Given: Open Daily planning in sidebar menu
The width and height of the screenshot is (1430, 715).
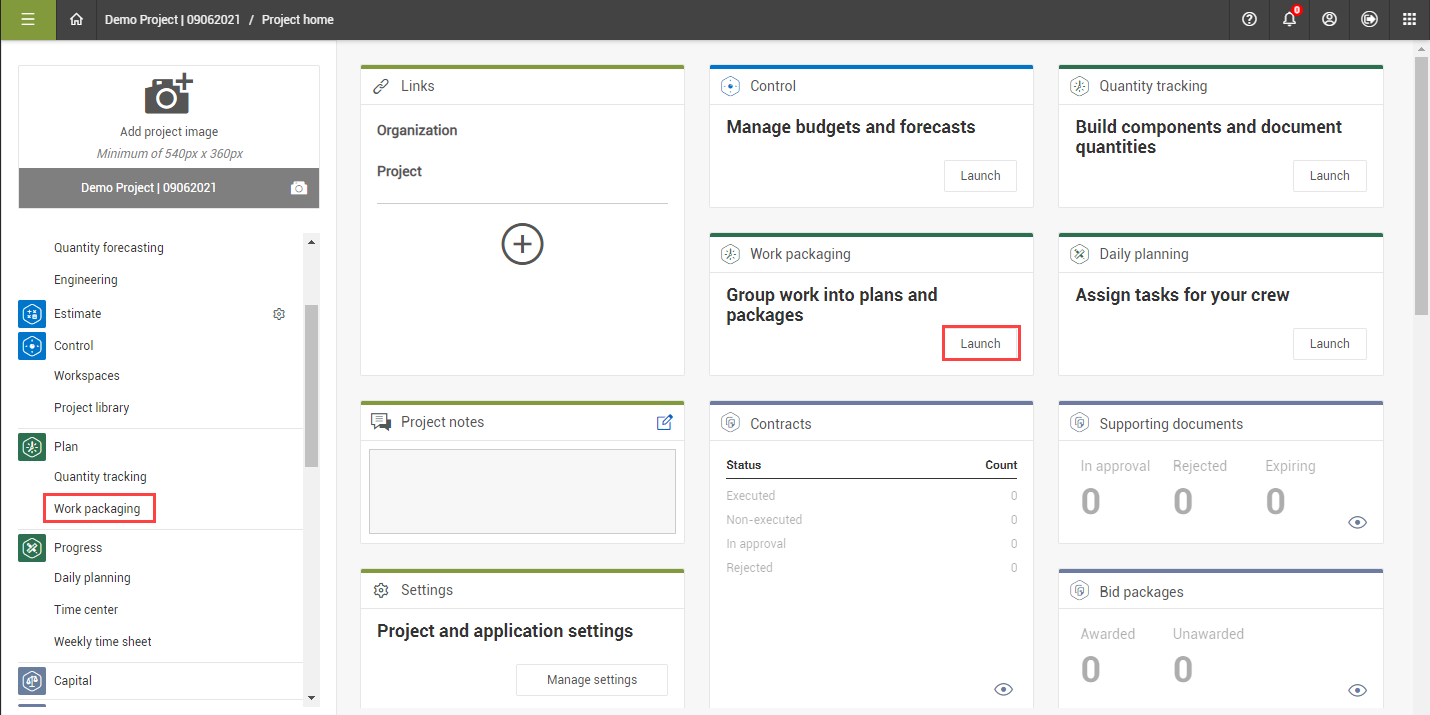Looking at the screenshot, I should point(92,578).
